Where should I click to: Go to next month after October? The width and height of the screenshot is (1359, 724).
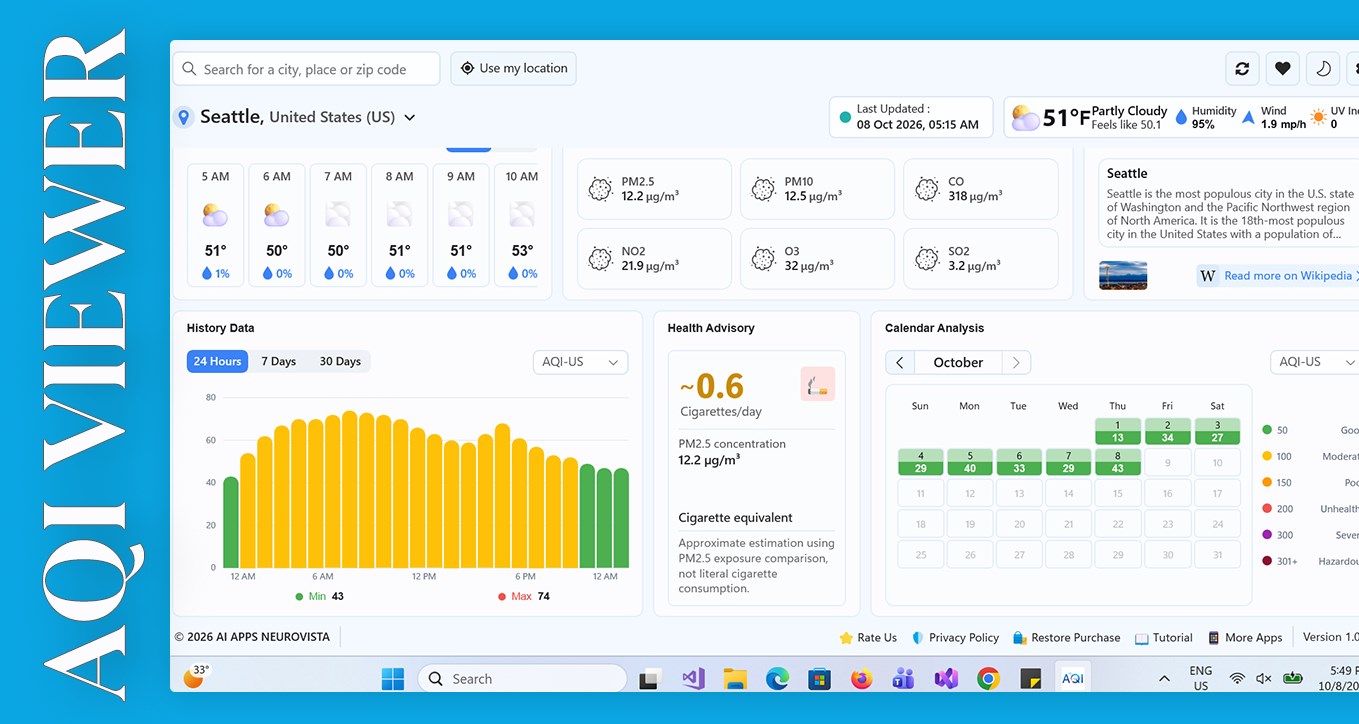(1016, 363)
